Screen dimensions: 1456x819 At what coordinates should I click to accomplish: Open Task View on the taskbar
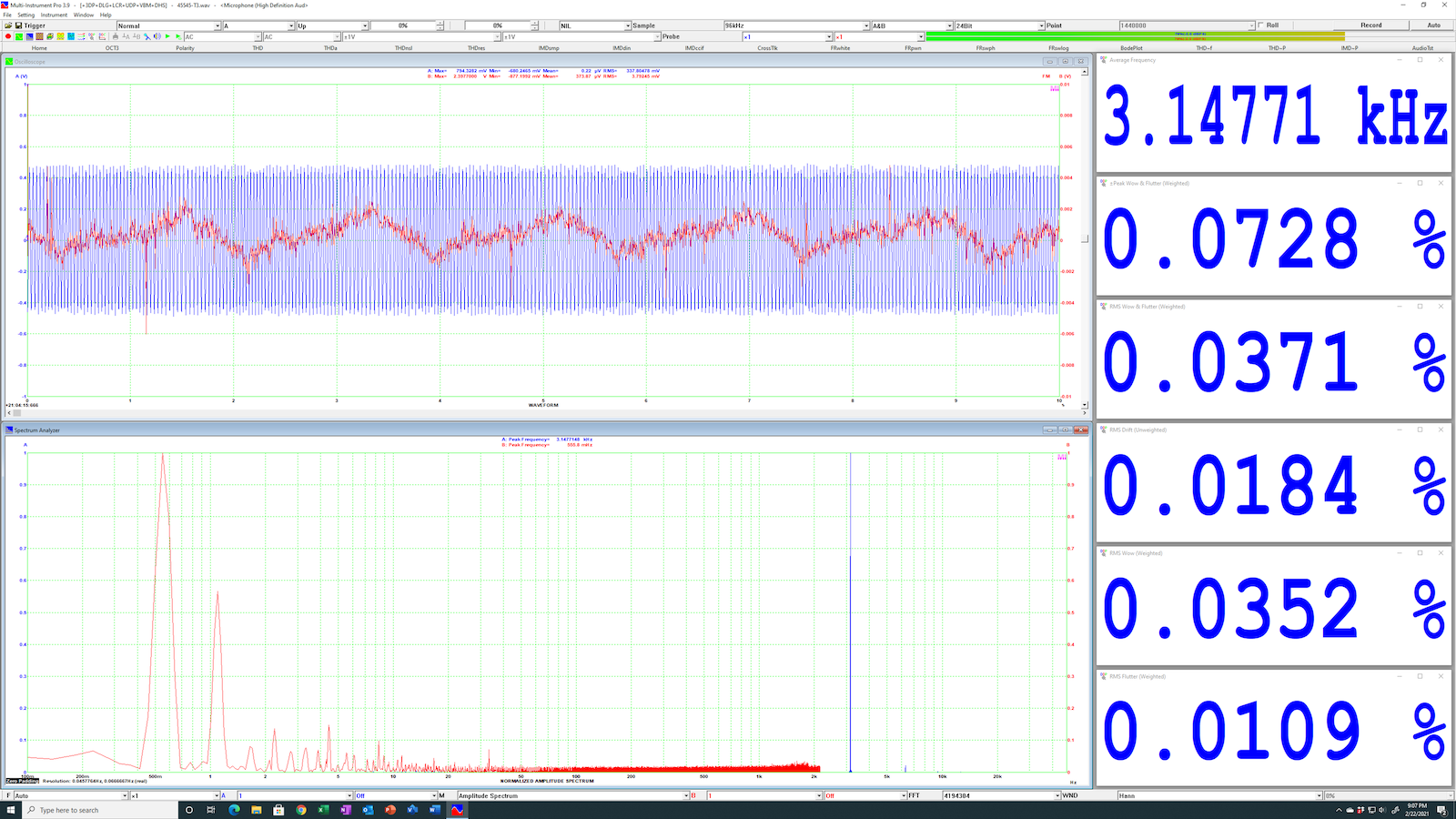[211, 810]
